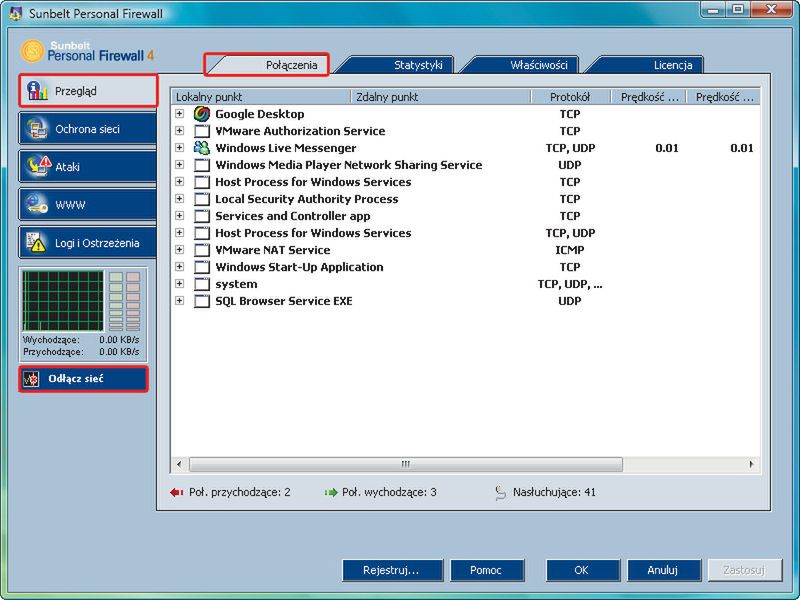Expand the SQL Browser Service EXE entry

coord(180,301)
